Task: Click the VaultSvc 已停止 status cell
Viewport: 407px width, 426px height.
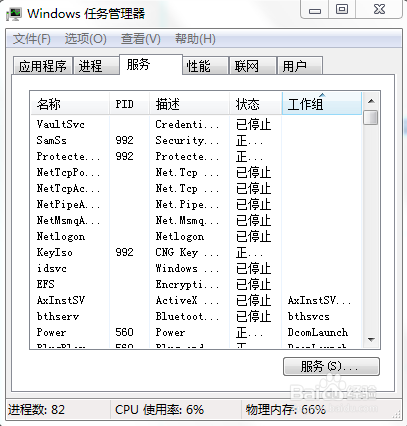Action: click(253, 124)
